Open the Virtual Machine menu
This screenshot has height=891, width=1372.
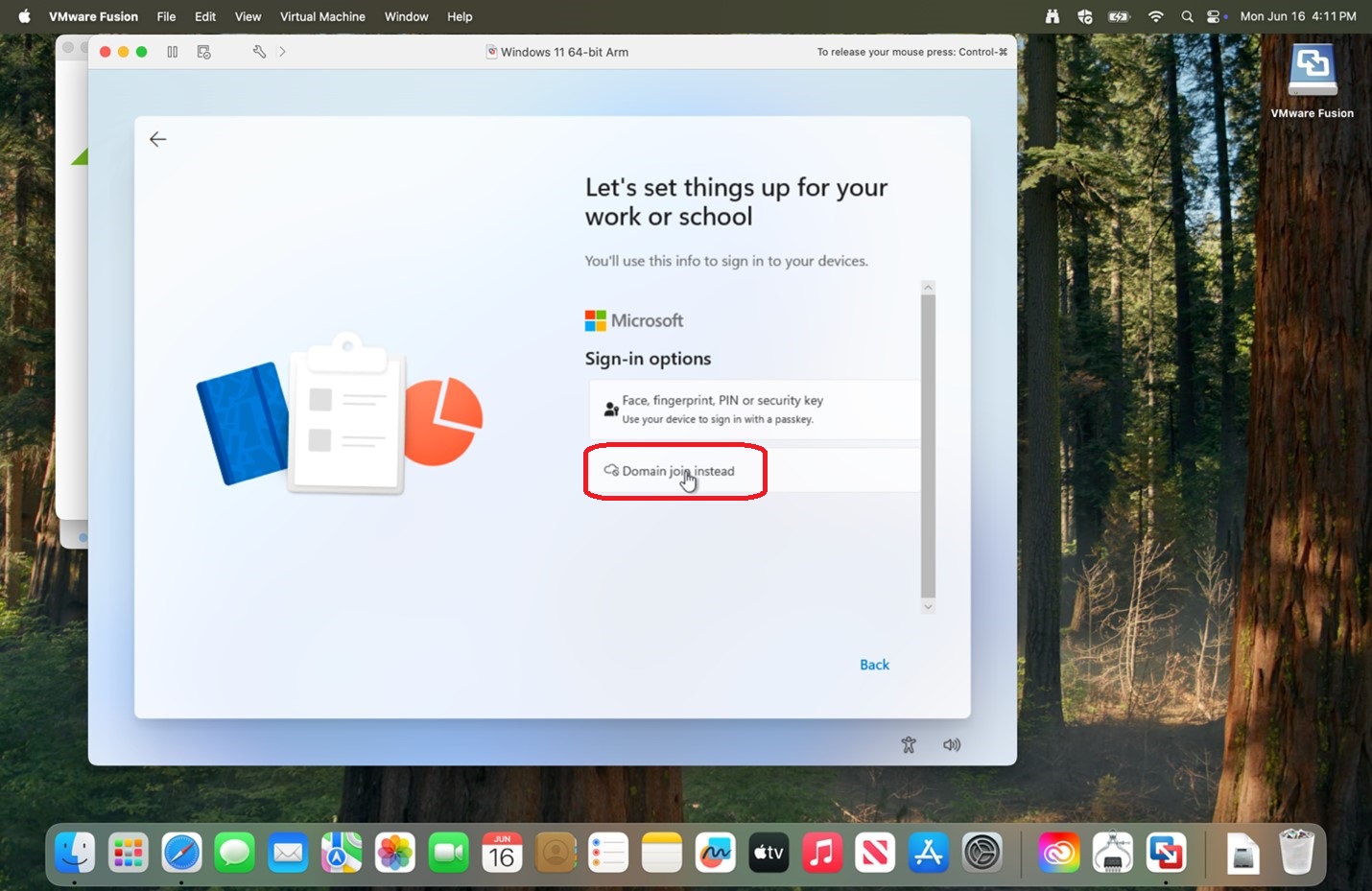[x=322, y=16]
